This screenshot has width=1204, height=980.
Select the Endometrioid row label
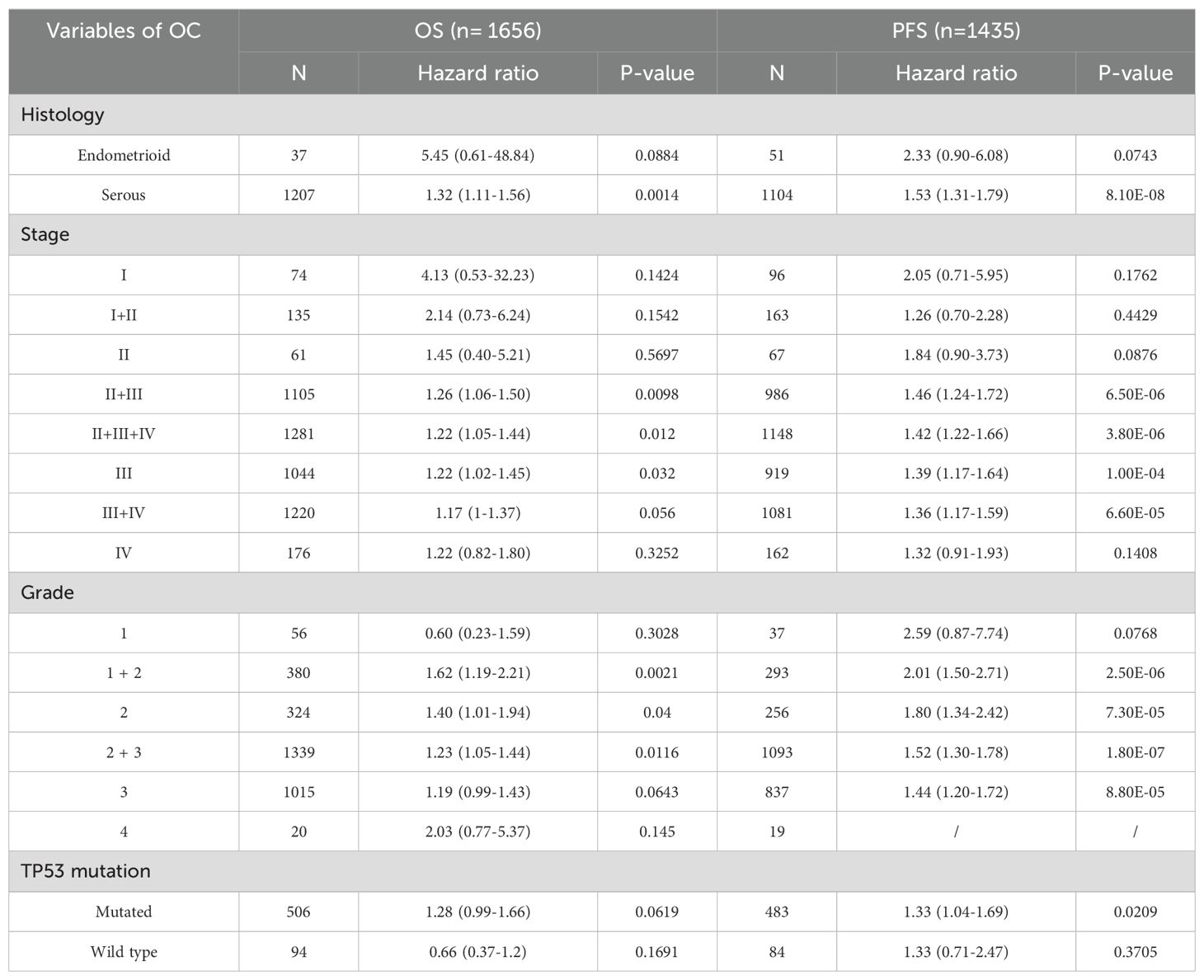tap(124, 155)
